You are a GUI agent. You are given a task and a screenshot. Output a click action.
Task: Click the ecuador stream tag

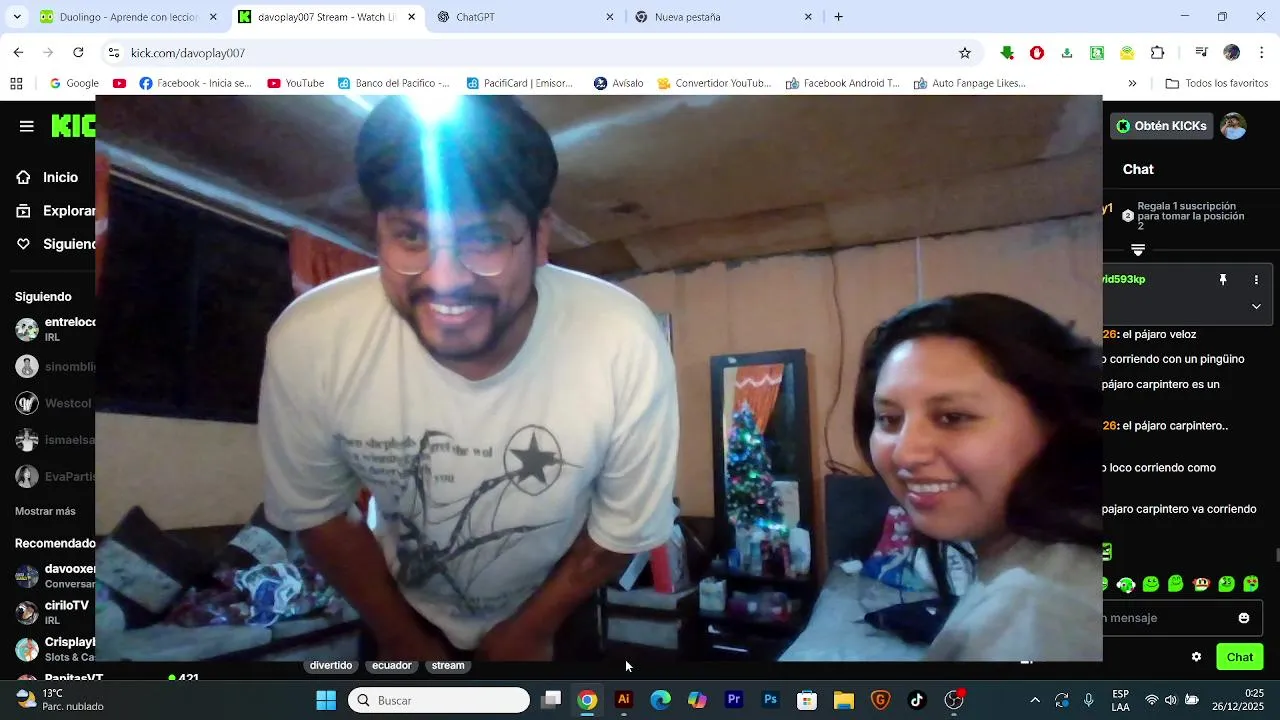(x=392, y=665)
